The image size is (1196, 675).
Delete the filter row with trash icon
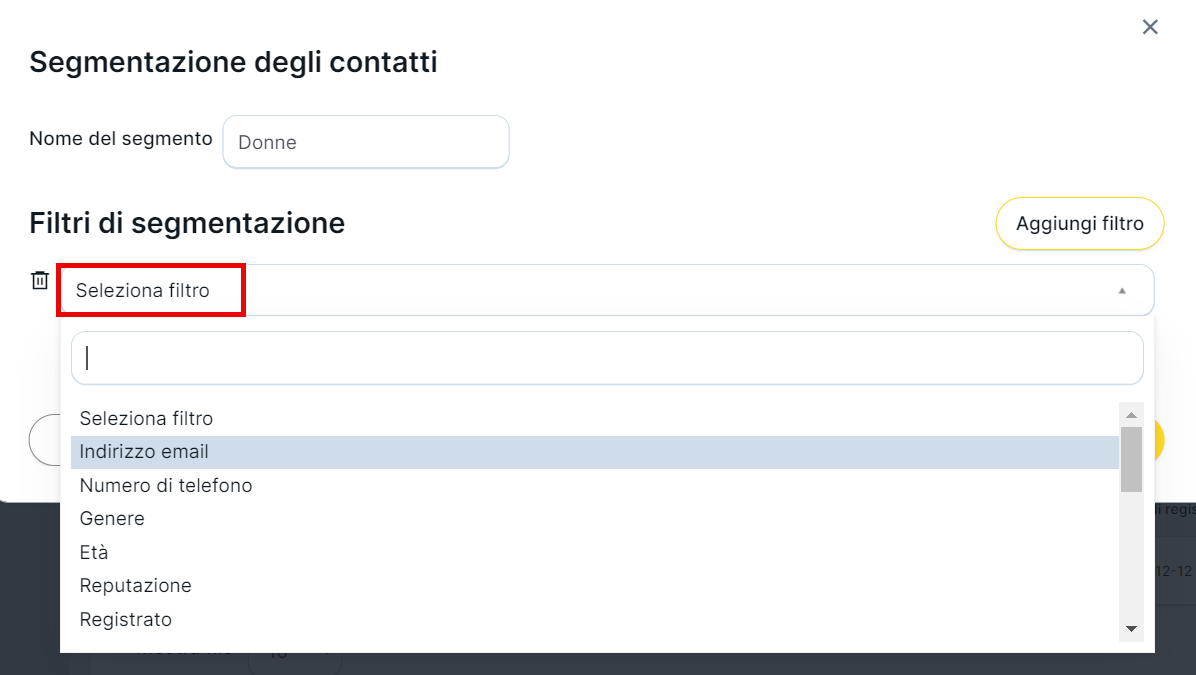coord(40,281)
